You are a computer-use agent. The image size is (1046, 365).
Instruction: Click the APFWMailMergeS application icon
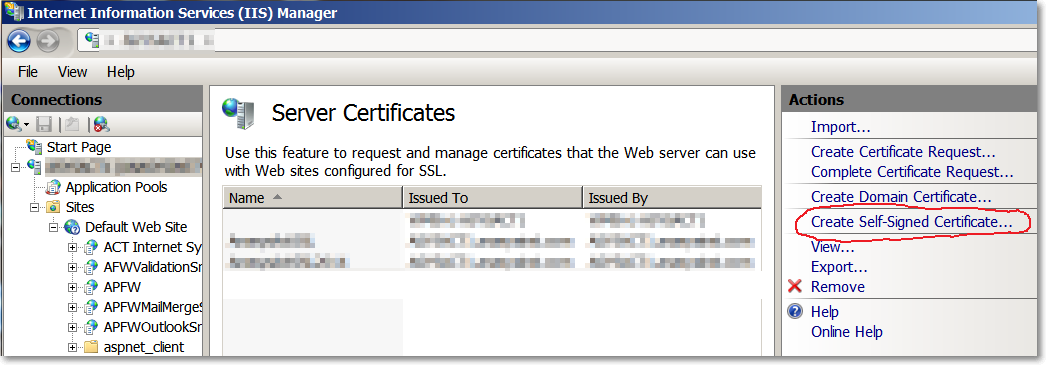[91, 308]
